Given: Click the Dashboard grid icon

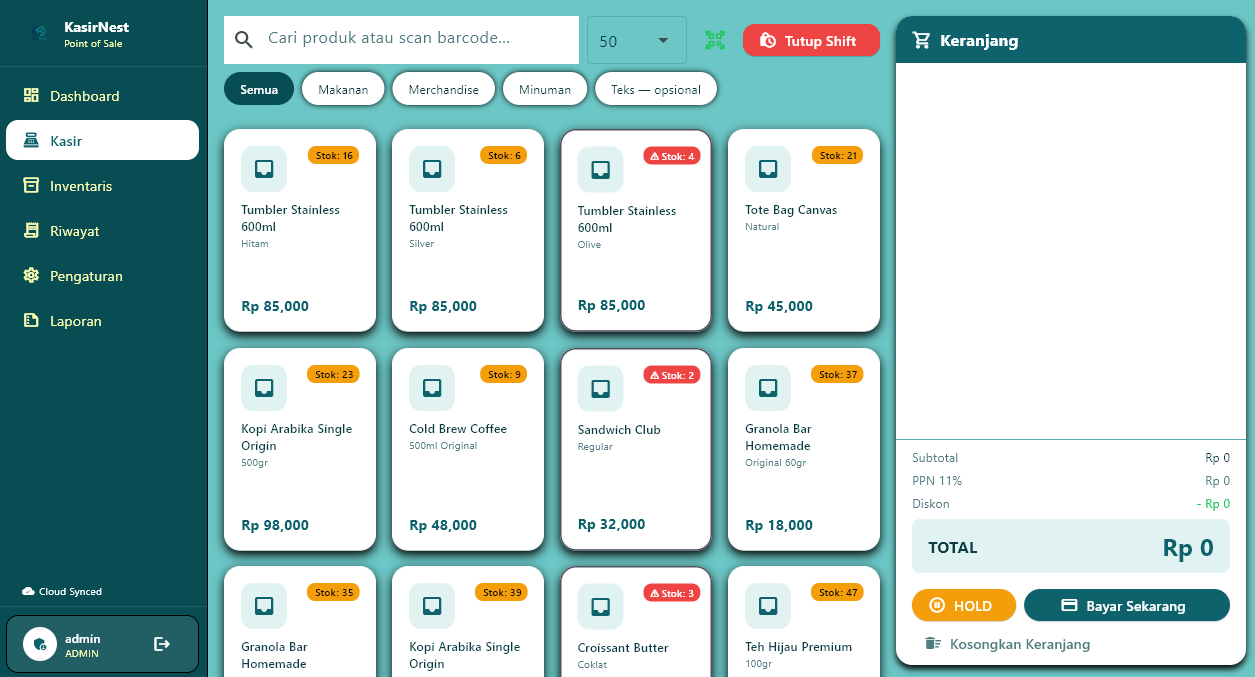Looking at the screenshot, I should click(31, 96).
